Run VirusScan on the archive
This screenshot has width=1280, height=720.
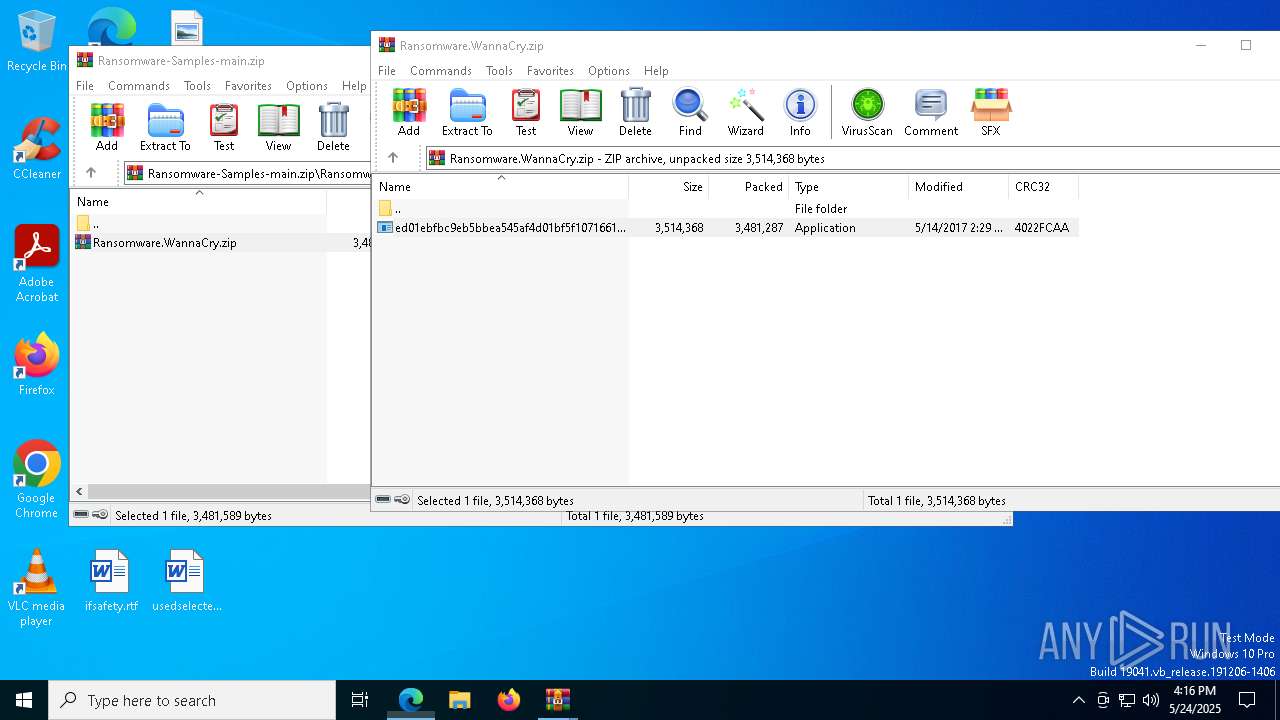point(867,112)
